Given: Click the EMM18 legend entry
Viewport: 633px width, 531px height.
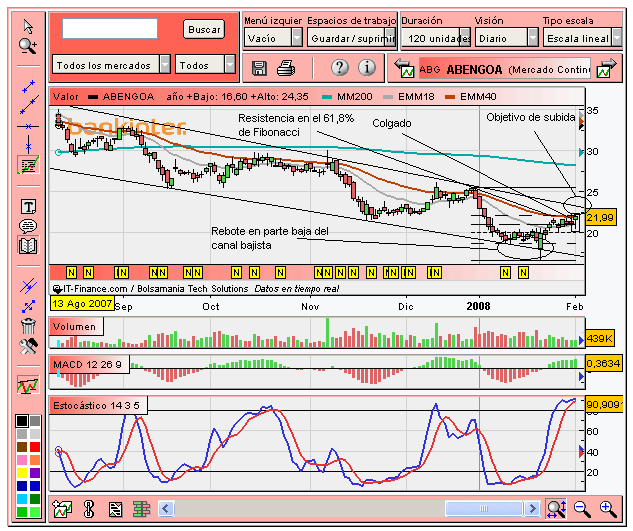Looking at the screenshot, I should pos(409,97).
